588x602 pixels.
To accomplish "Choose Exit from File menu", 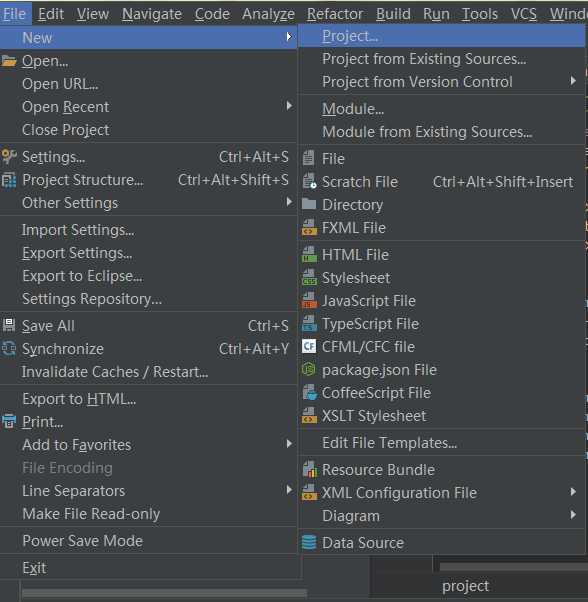I will [148, 567].
